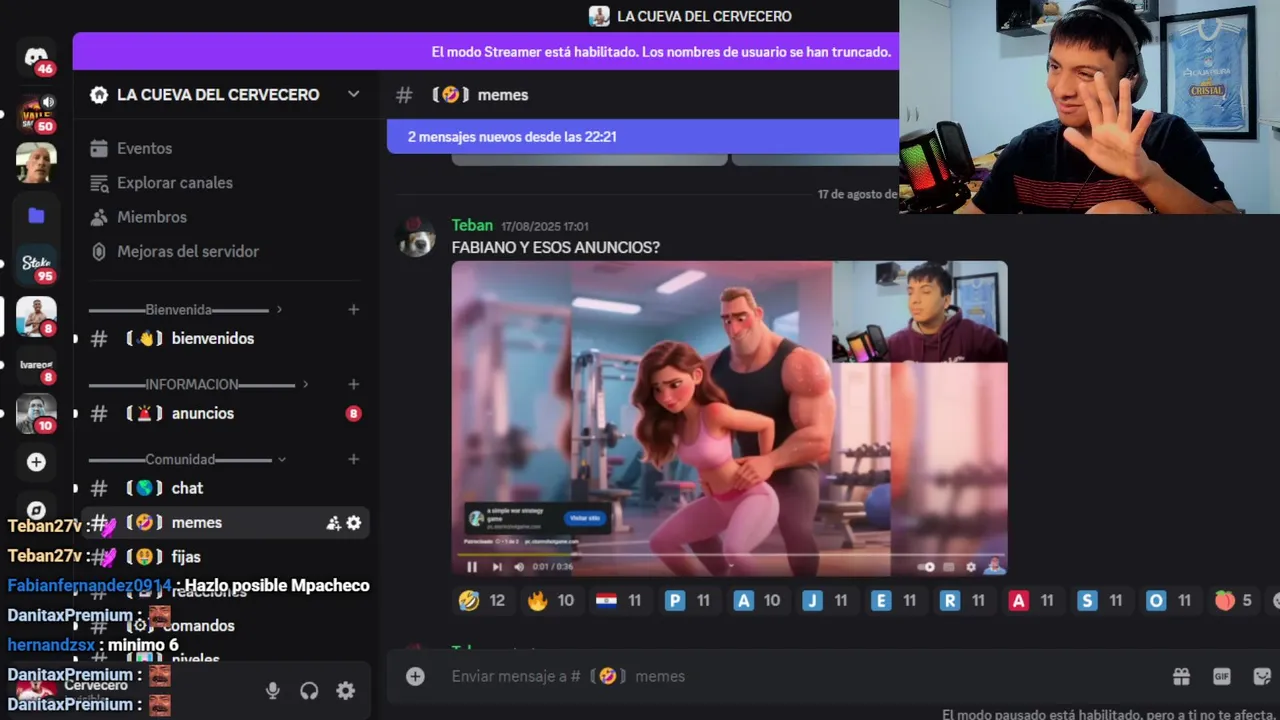Open the gift Nitro icon
Screen dimensions: 1280x720
click(1181, 677)
